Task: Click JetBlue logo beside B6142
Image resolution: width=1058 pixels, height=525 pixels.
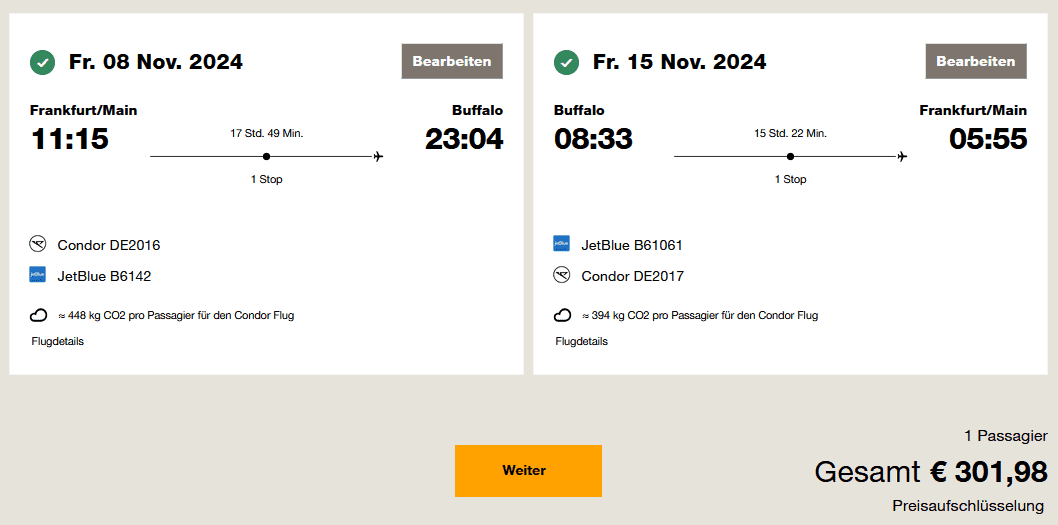Action: pos(38,275)
